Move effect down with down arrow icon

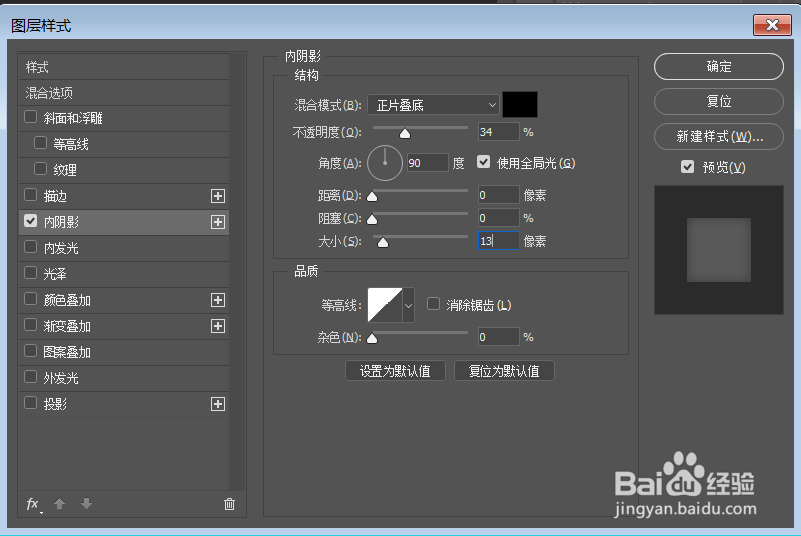tap(86, 504)
